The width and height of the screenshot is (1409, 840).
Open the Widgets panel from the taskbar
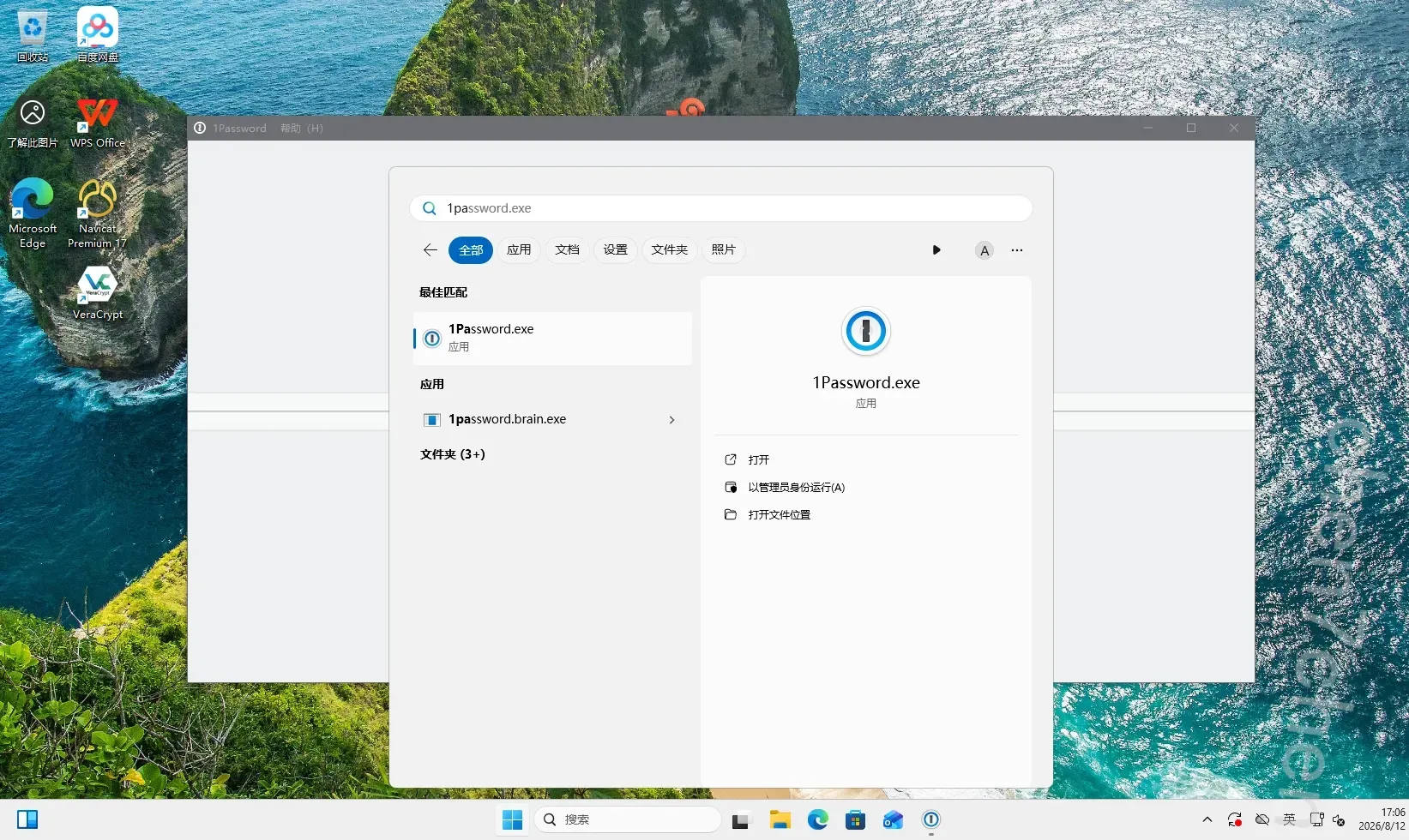(x=27, y=819)
